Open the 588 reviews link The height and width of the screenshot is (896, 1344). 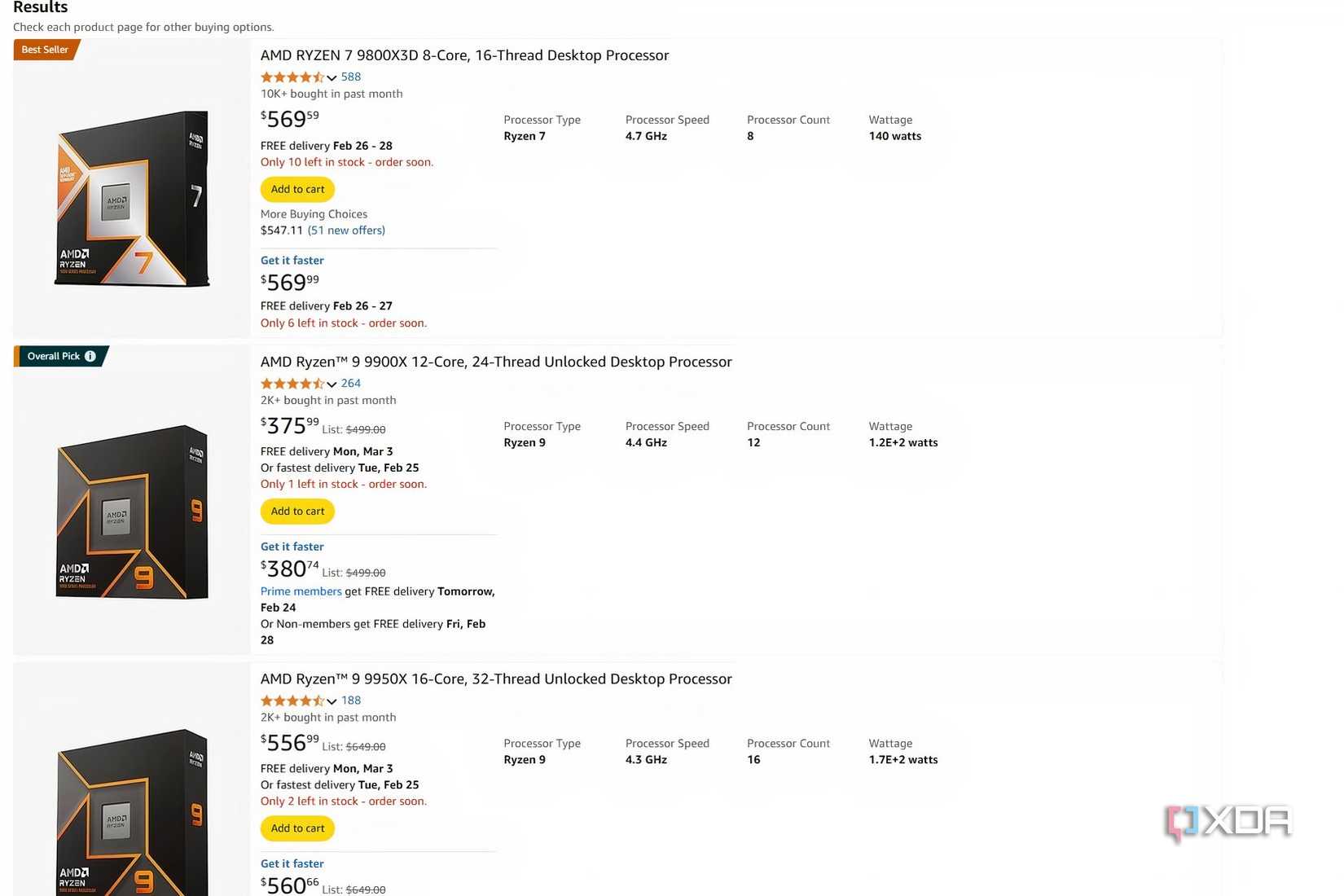point(351,77)
